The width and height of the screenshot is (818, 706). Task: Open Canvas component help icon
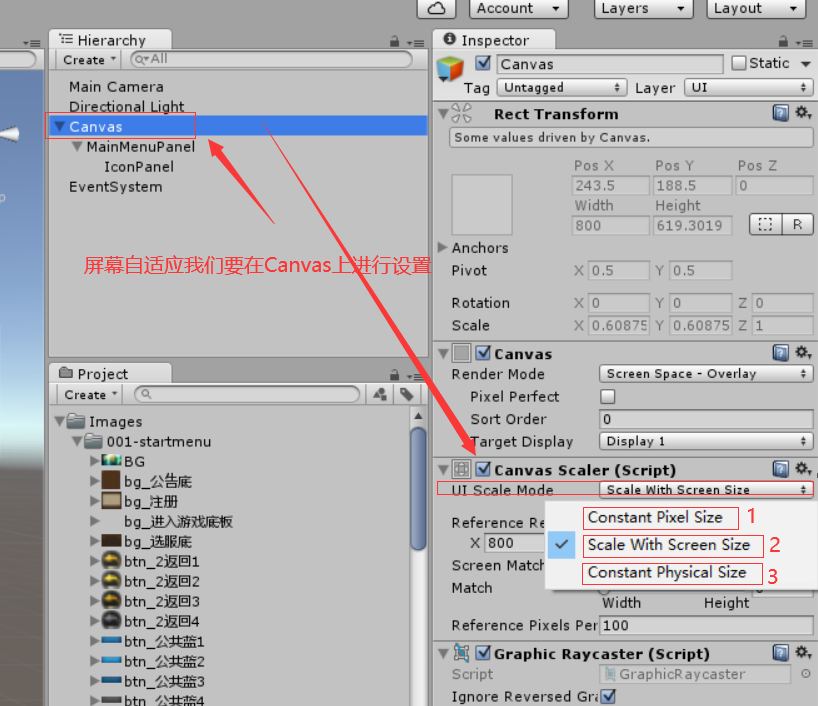click(x=780, y=353)
